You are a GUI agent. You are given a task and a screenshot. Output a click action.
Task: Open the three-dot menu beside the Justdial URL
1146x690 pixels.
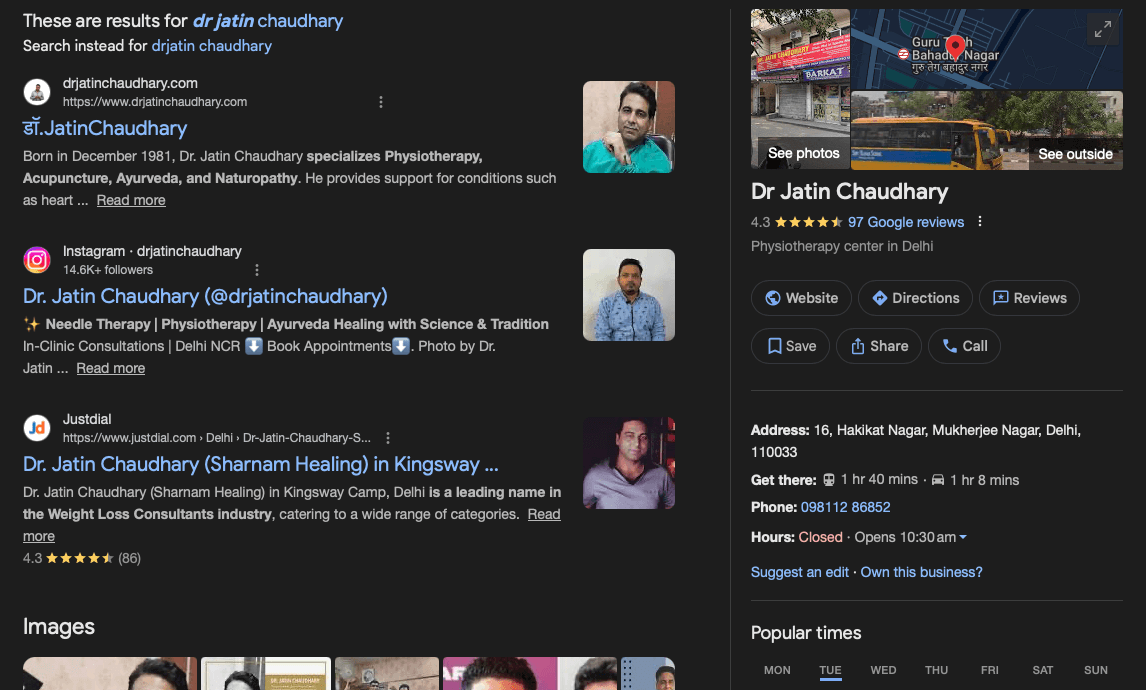(388, 438)
